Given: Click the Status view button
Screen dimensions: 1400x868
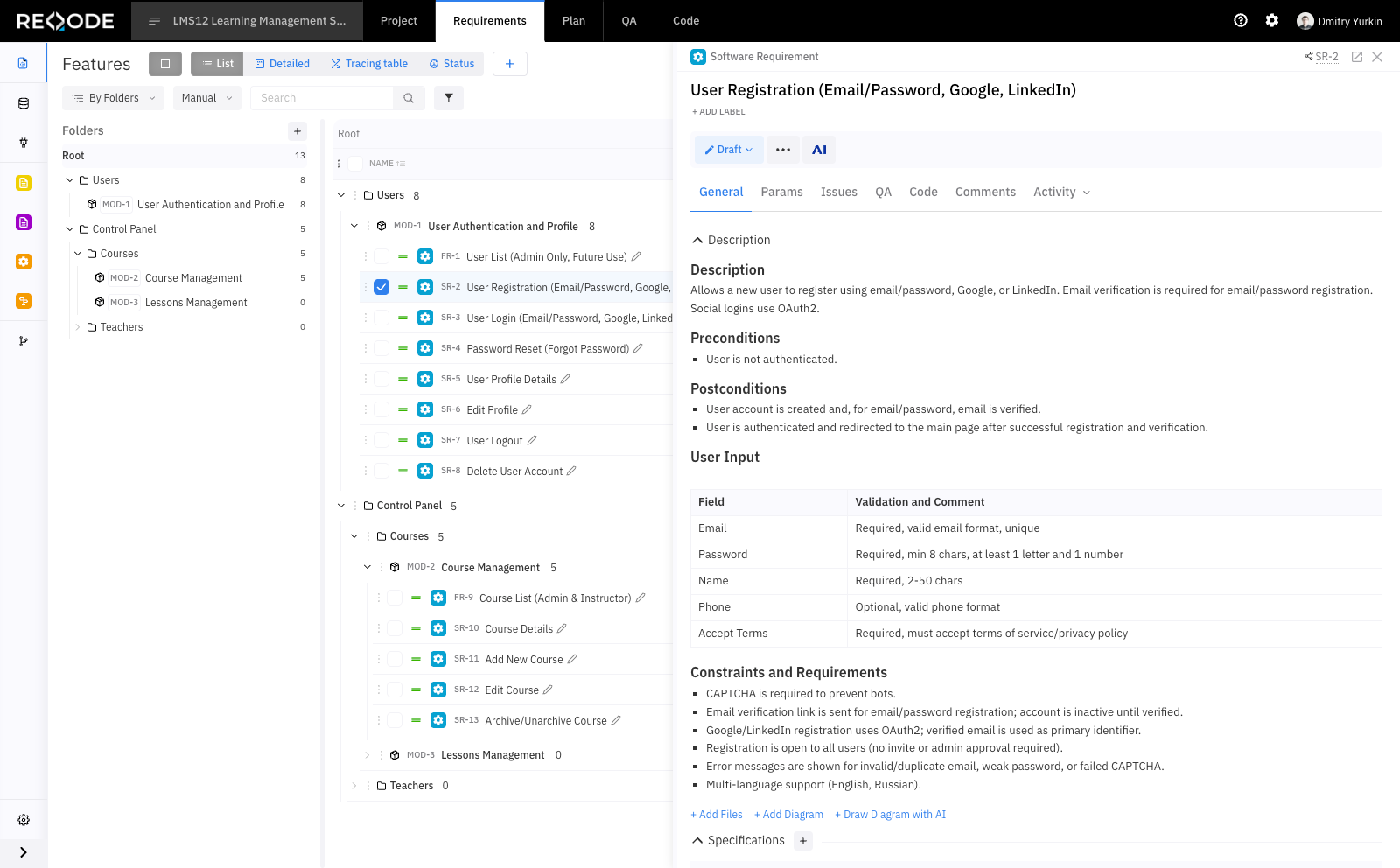Looking at the screenshot, I should click(451, 64).
